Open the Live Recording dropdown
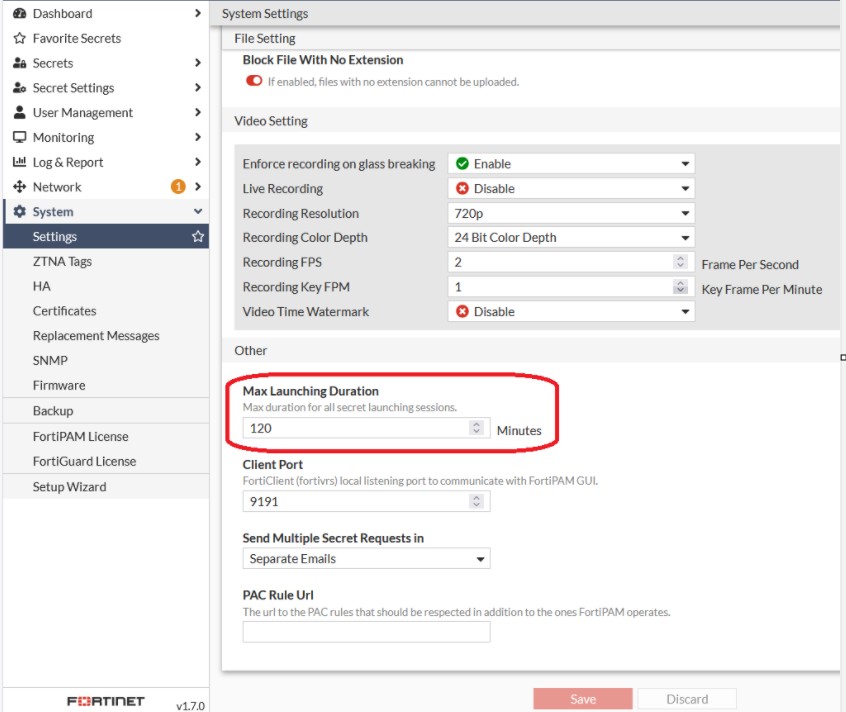Screen dimensions: 846x712 [571, 188]
